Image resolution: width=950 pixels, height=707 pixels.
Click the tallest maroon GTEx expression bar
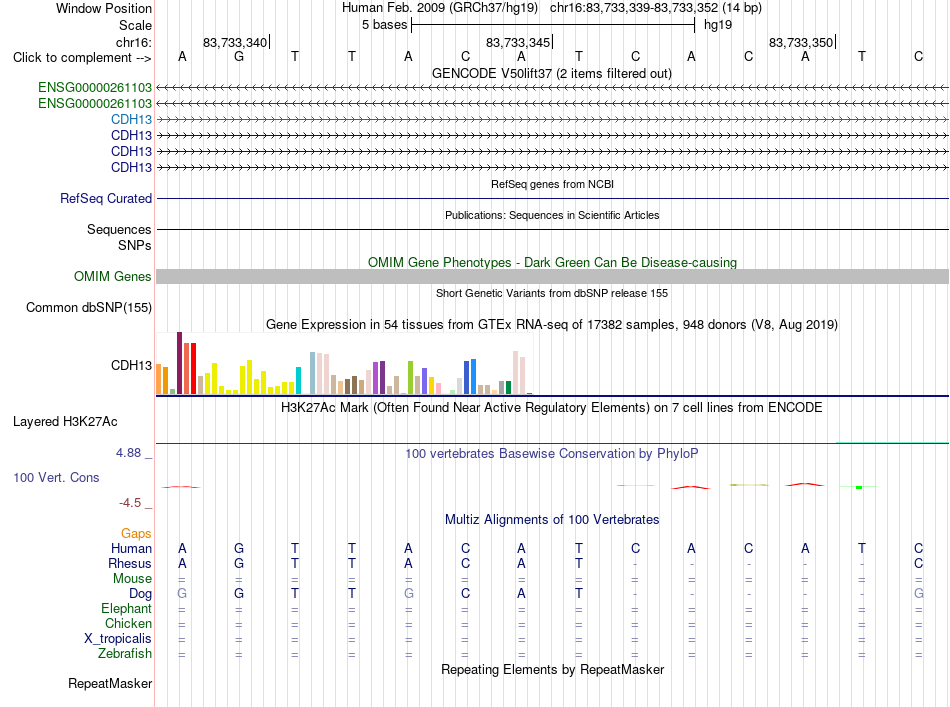point(179,363)
